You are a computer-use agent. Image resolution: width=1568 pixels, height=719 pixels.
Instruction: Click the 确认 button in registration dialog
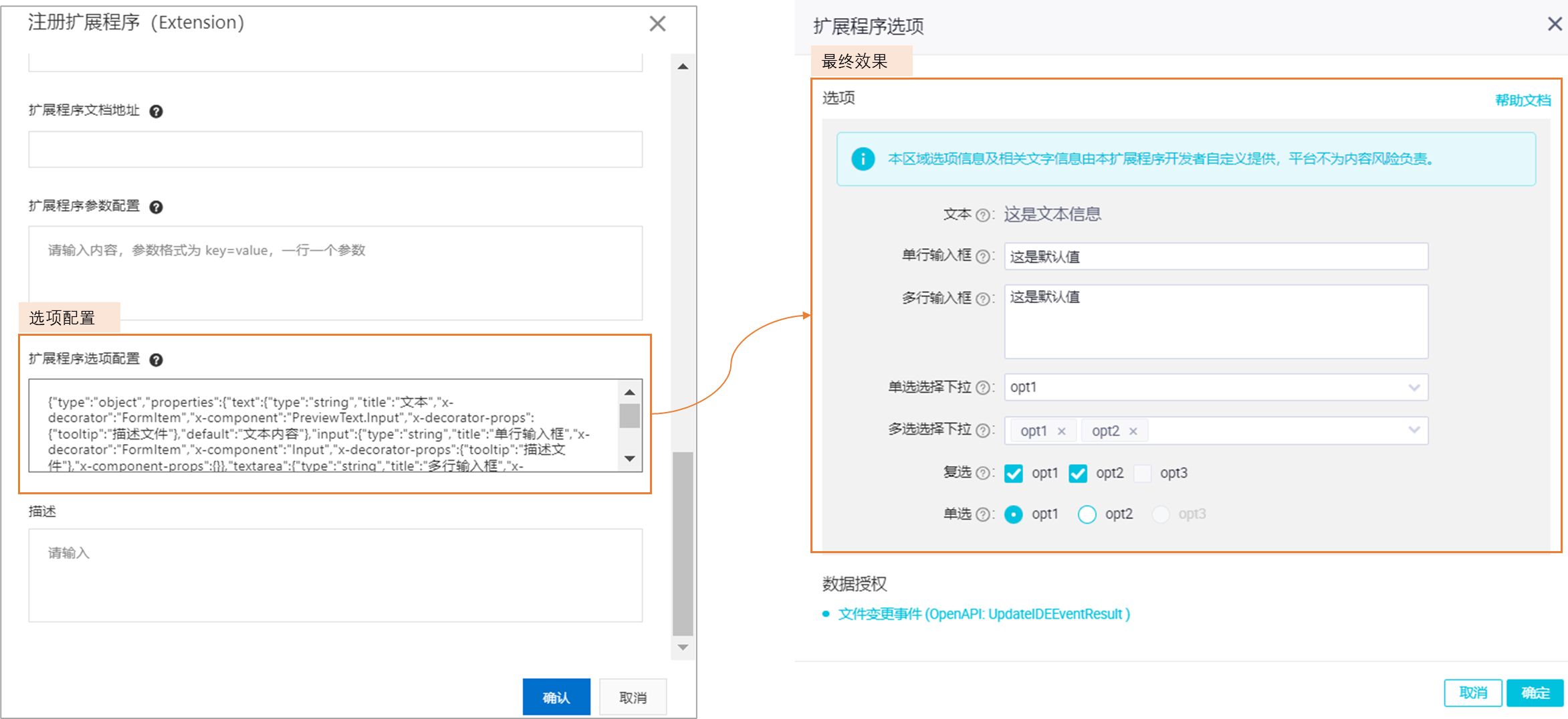[x=556, y=697]
